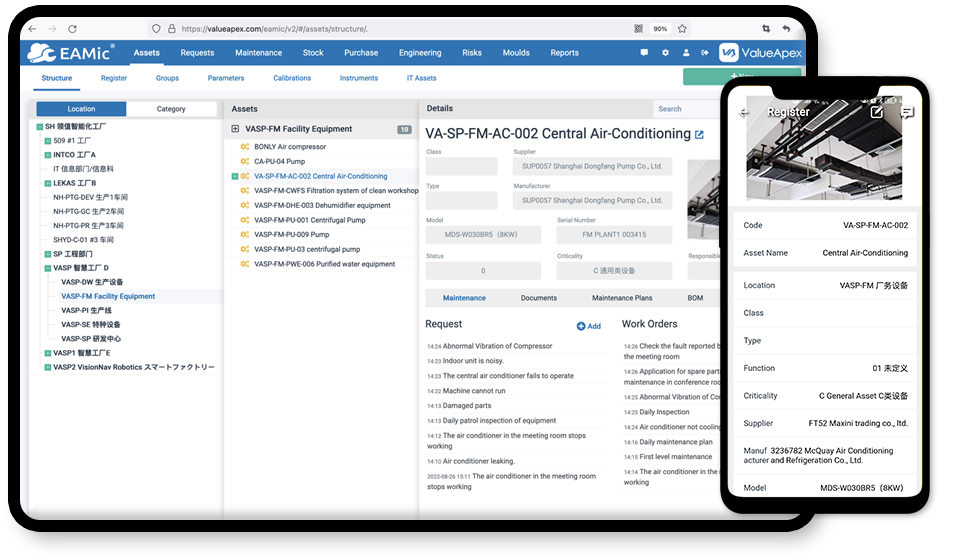Click the Model field MDS-W030BR5 (8KW)

pyautogui.click(x=483, y=235)
